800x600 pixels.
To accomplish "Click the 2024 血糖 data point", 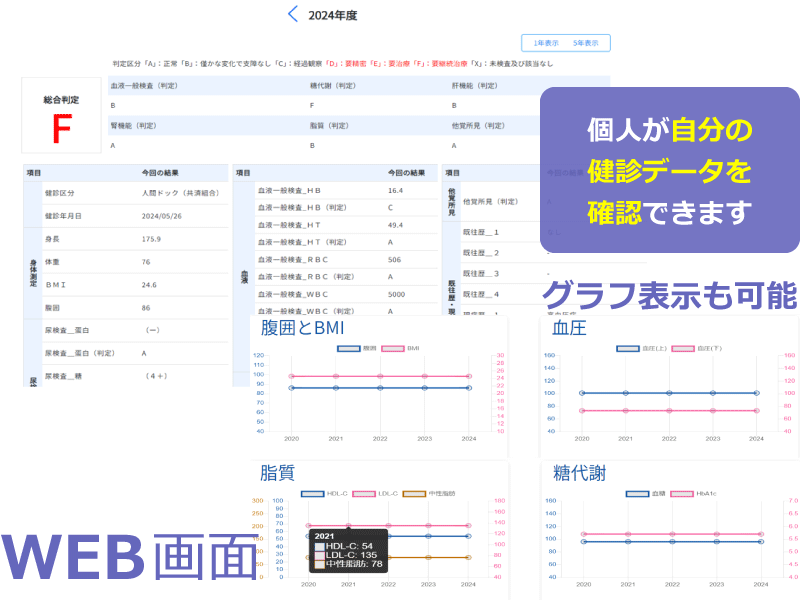I will coord(760,541).
